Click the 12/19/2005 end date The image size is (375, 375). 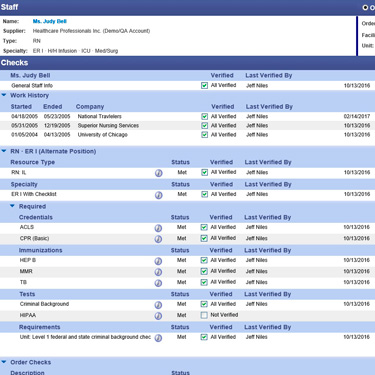tap(57, 126)
